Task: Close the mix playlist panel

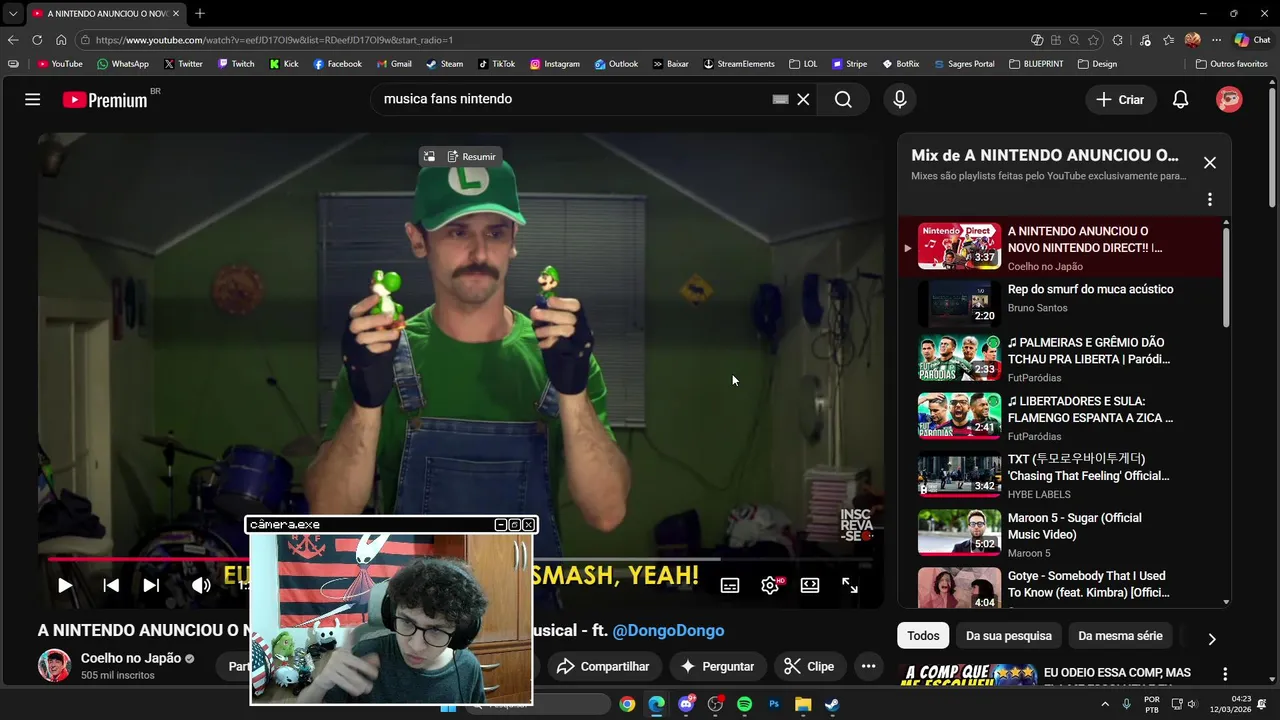Action: 1210,163
